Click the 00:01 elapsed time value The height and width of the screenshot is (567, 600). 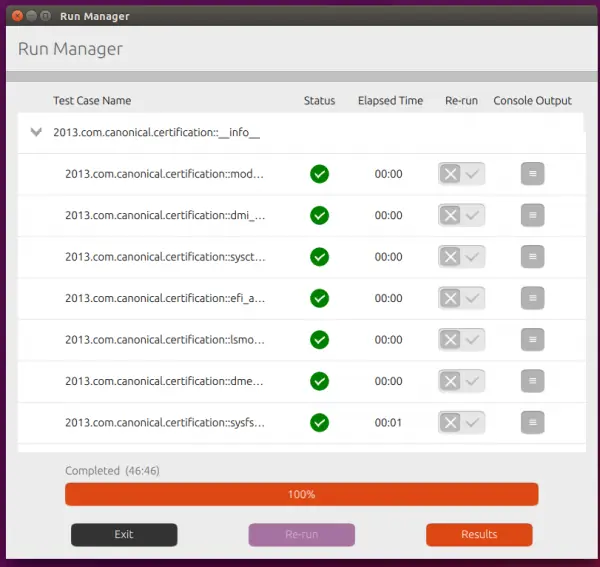coord(388,423)
